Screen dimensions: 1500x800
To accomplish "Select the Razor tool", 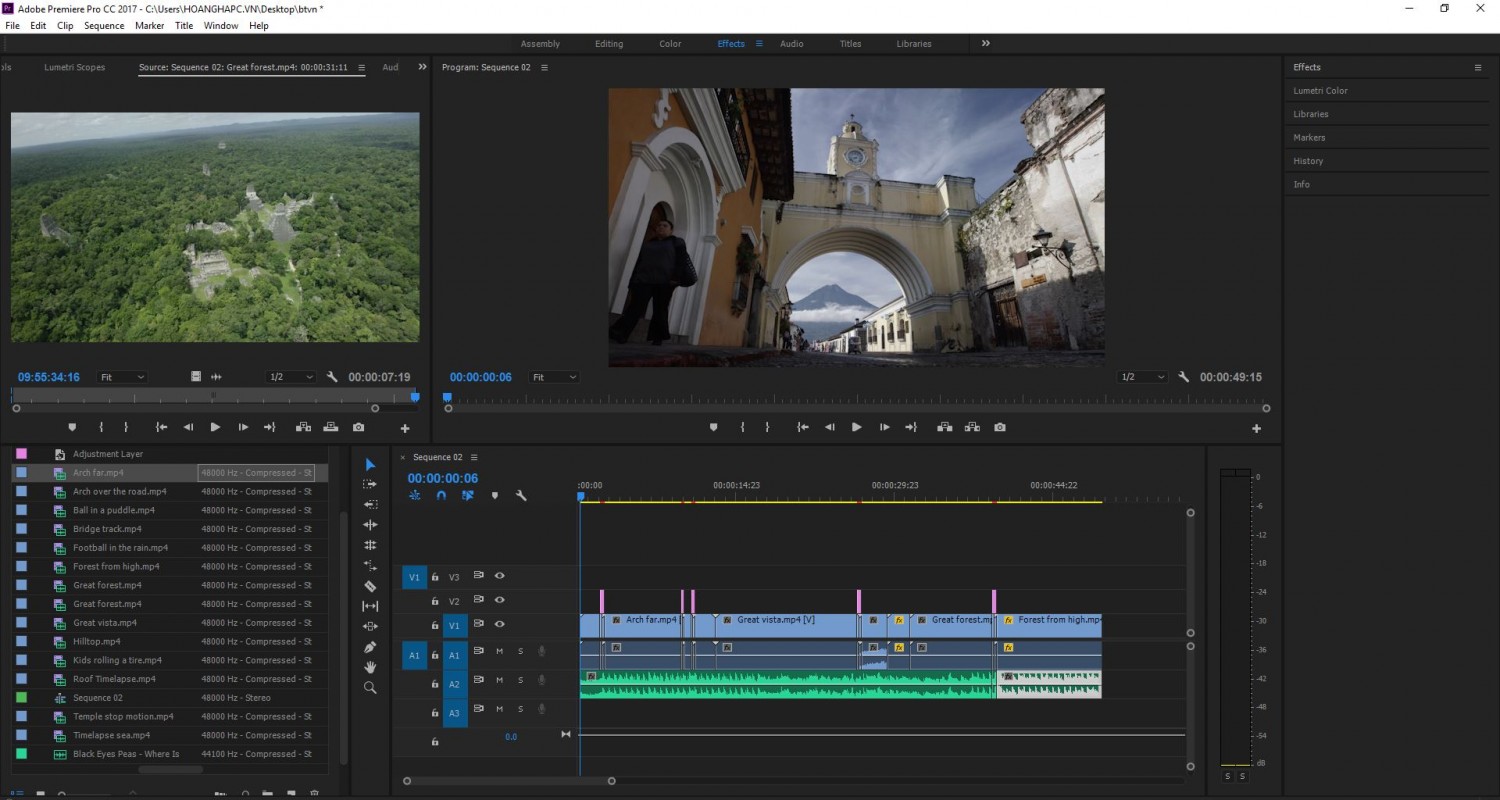I will (370, 586).
